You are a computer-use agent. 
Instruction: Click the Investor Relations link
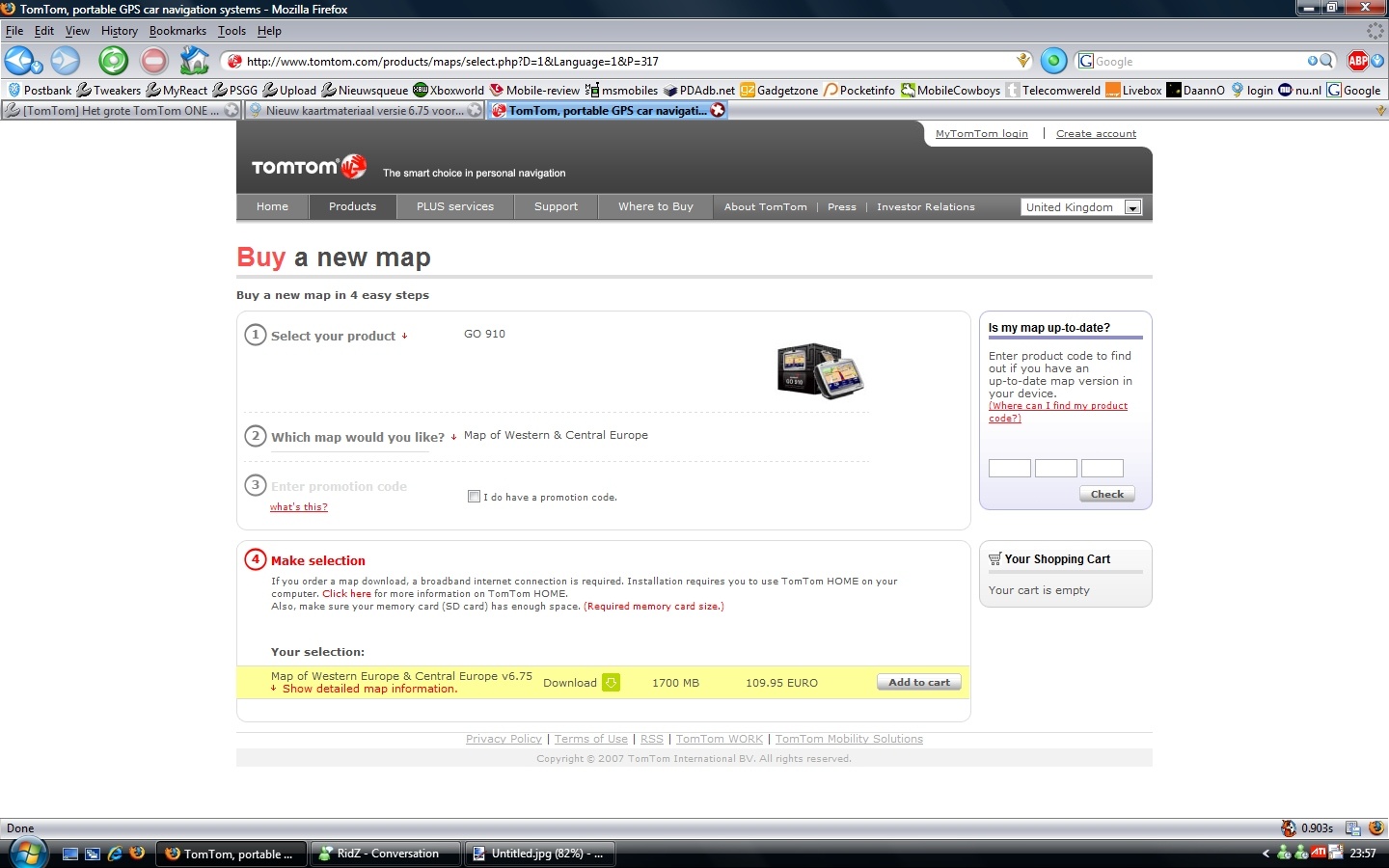[926, 207]
